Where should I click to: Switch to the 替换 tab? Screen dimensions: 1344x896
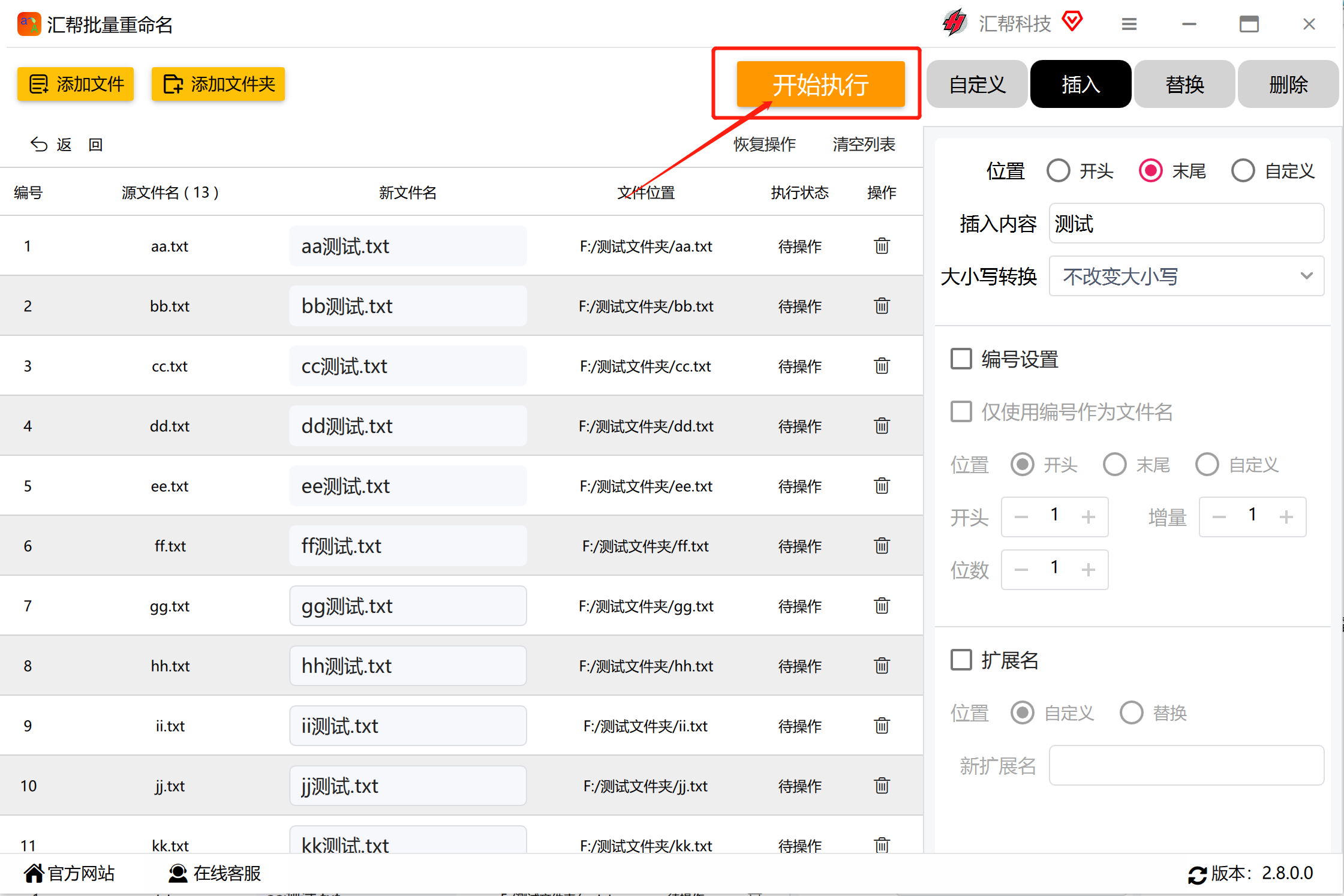[1184, 84]
